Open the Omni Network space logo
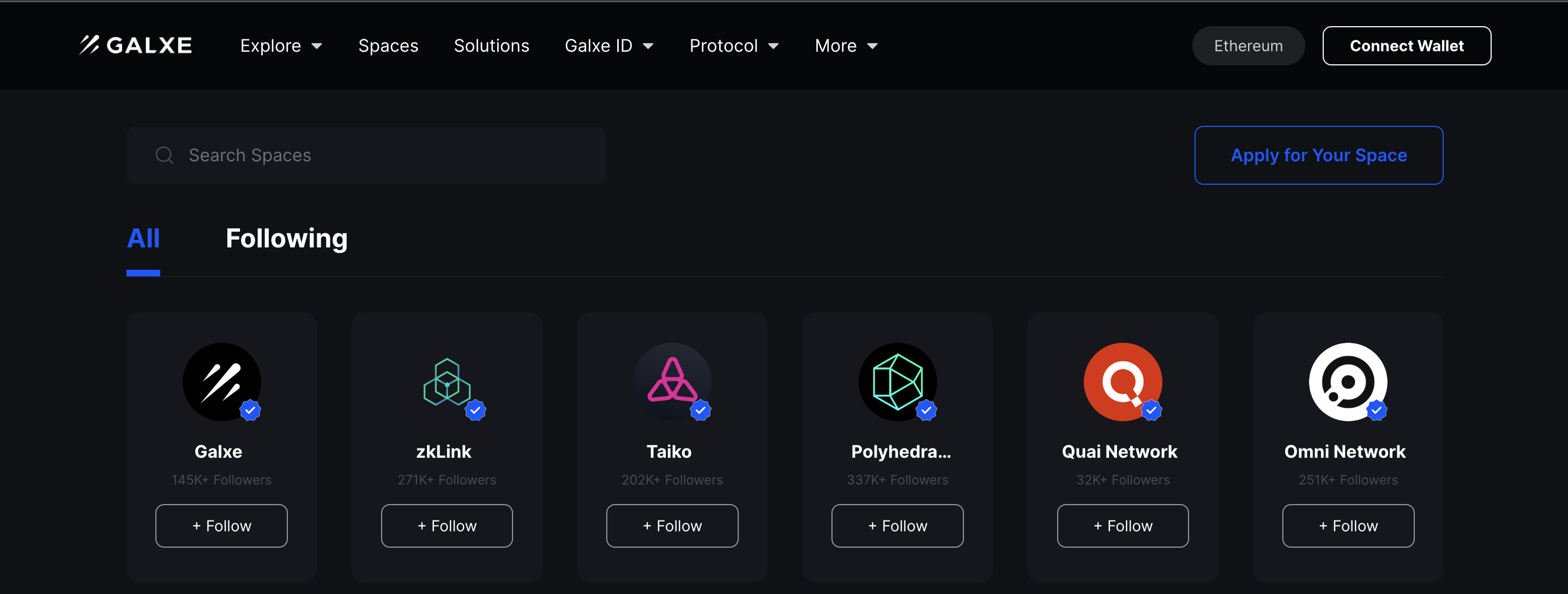The height and width of the screenshot is (594, 1568). coord(1348,381)
